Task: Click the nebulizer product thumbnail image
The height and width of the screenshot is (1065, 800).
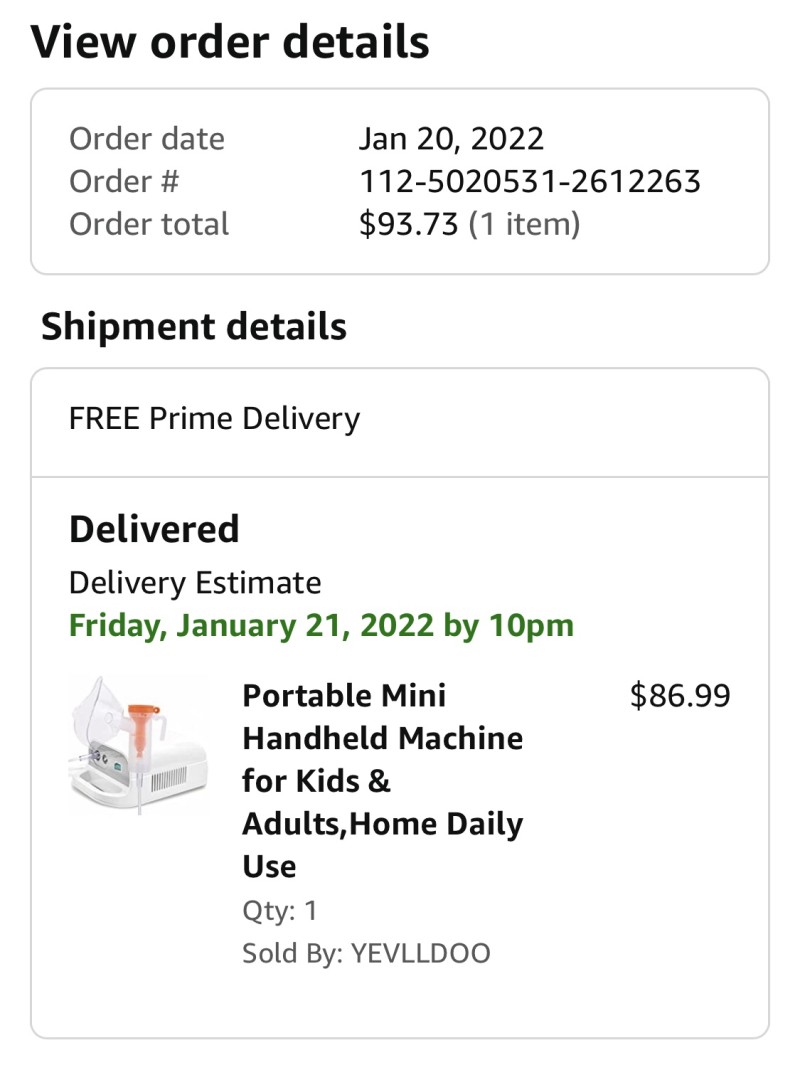Action: [140, 747]
